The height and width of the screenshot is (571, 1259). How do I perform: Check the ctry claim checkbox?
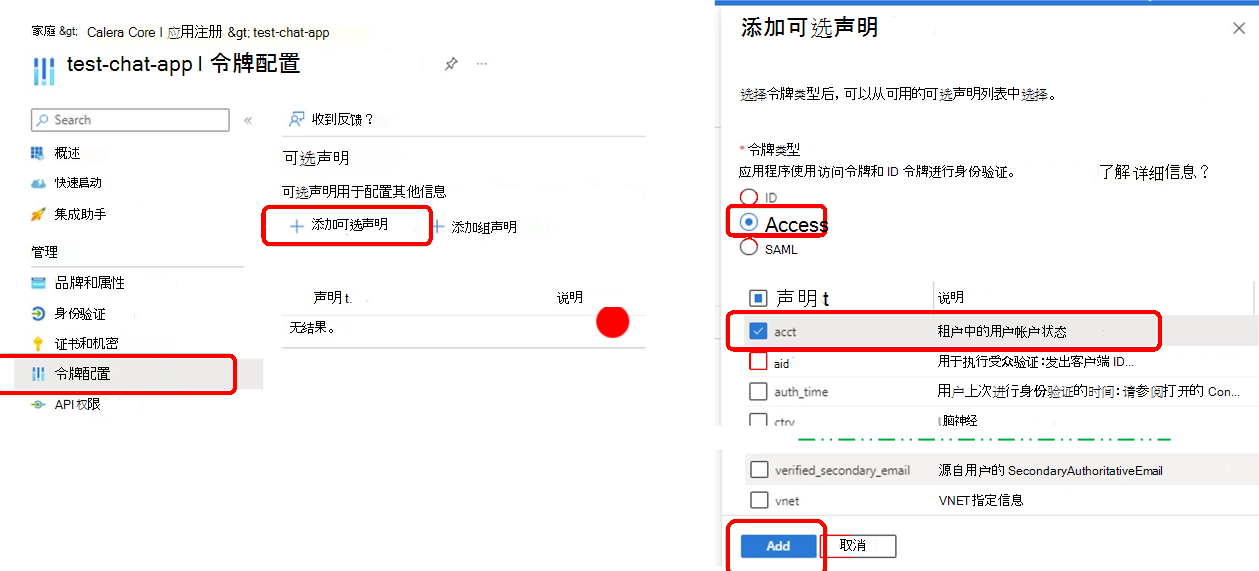click(x=758, y=421)
